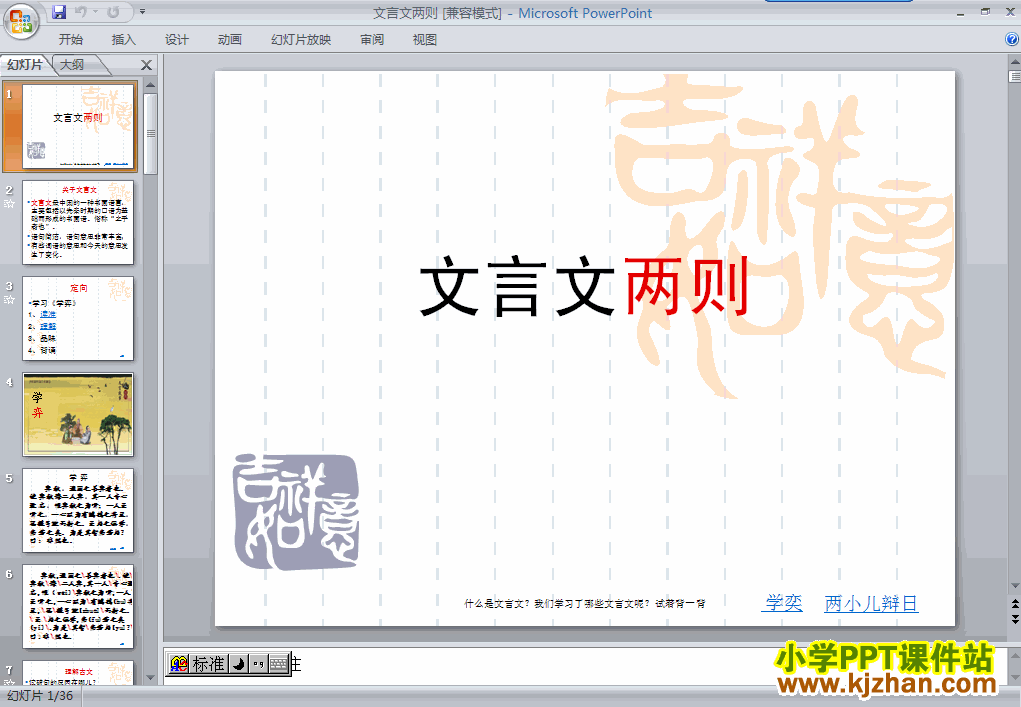Select slide 6 thumbnail
1021x707 pixels.
pyautogui.click(x=78, y=607)
